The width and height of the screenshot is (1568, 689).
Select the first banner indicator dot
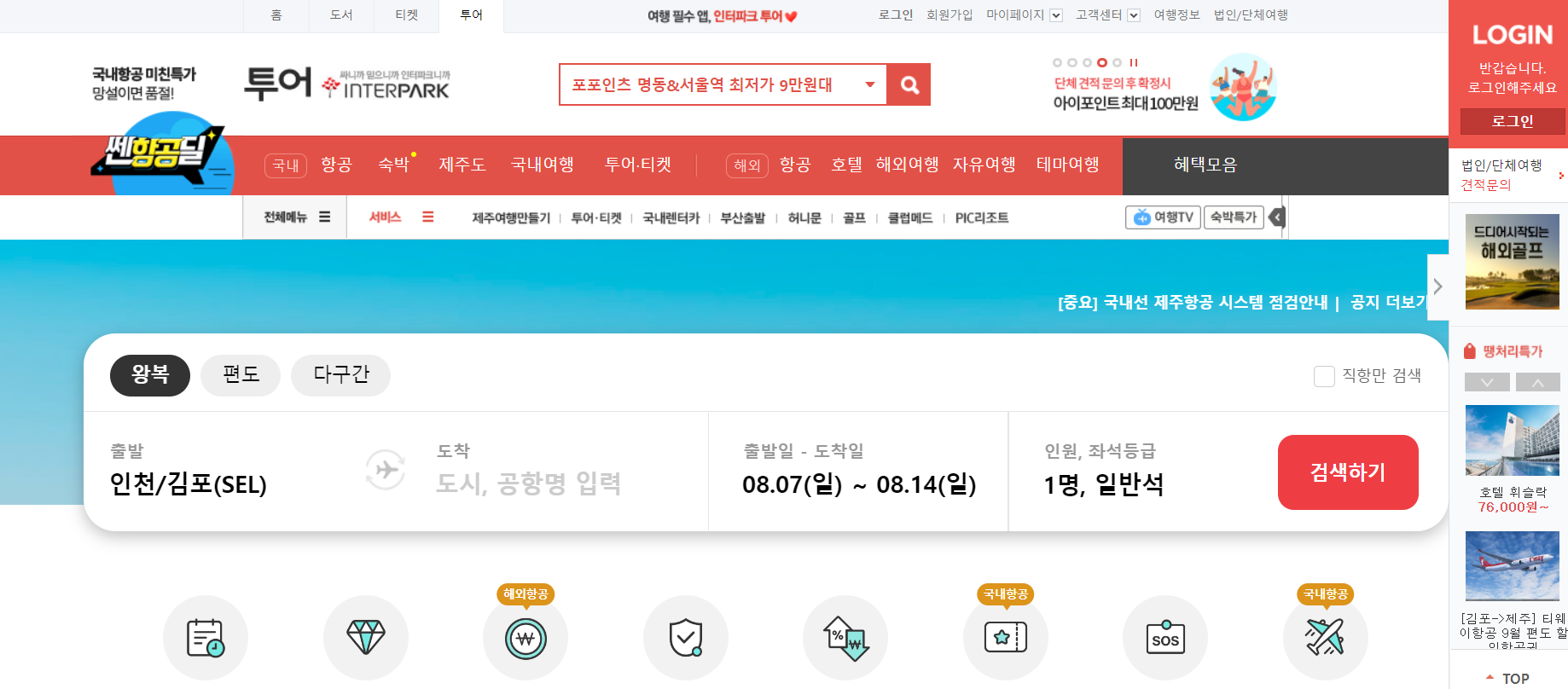[1058, 62]
